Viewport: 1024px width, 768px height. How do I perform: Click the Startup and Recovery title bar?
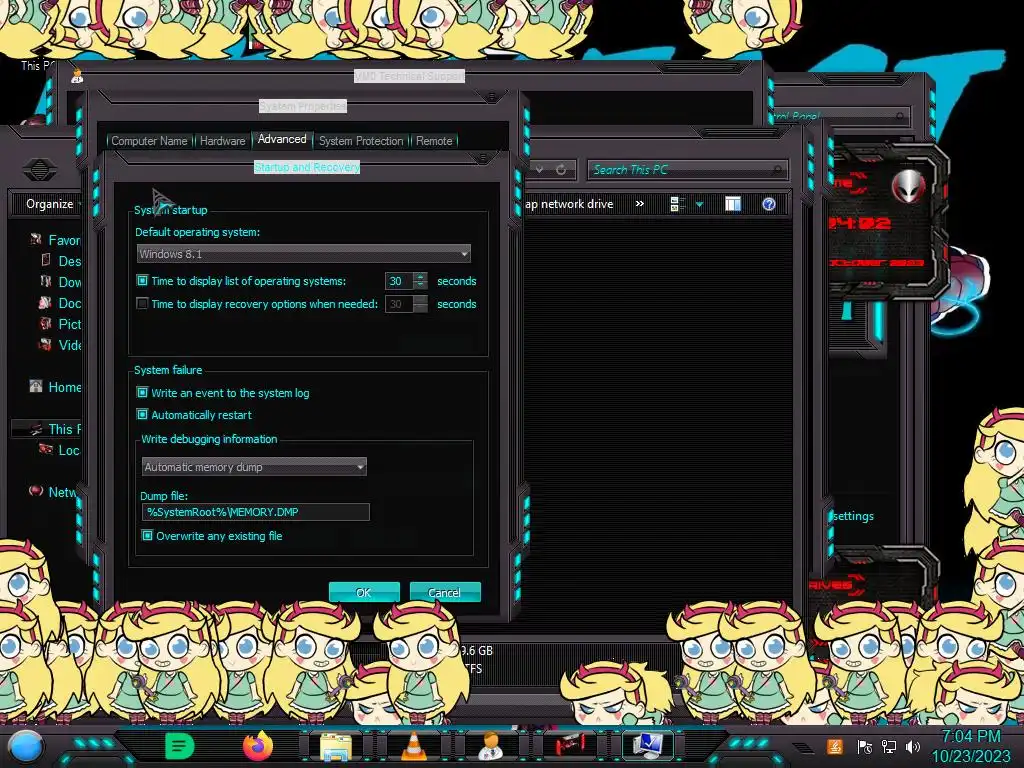coord(307,167)
